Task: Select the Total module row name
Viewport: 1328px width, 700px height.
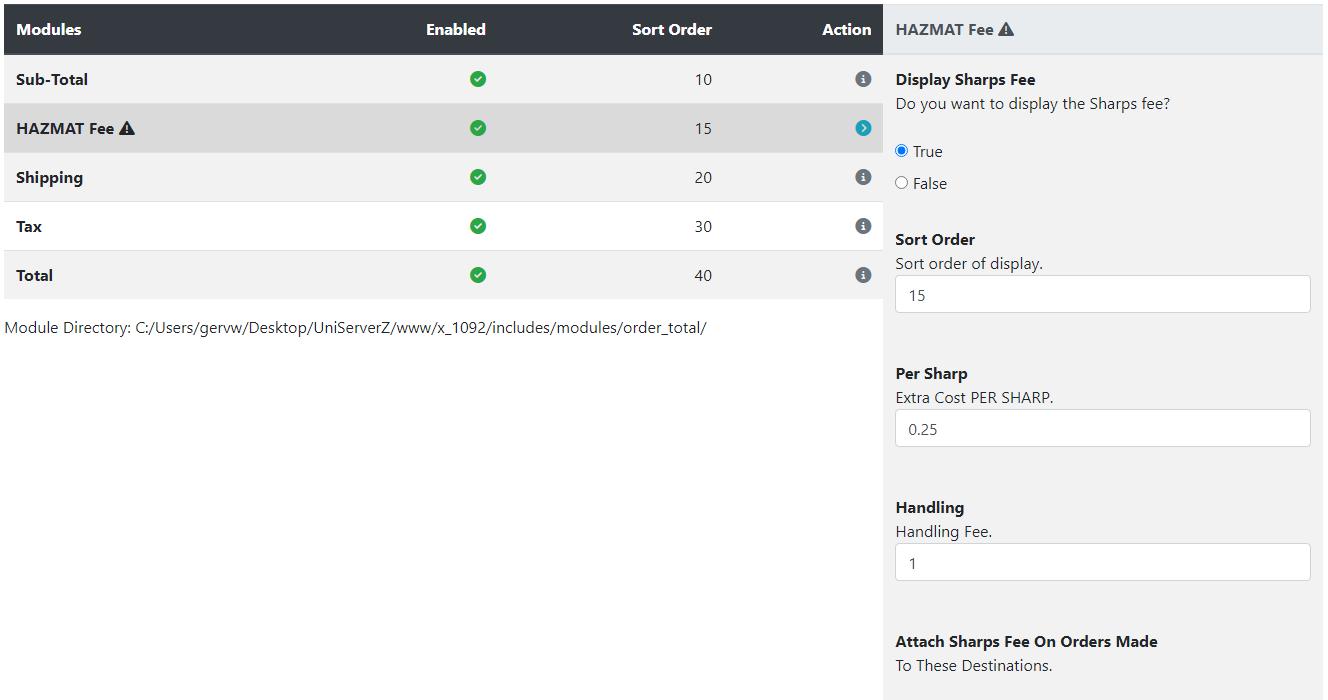Action: pyautogui.click(x=34, y=275)
